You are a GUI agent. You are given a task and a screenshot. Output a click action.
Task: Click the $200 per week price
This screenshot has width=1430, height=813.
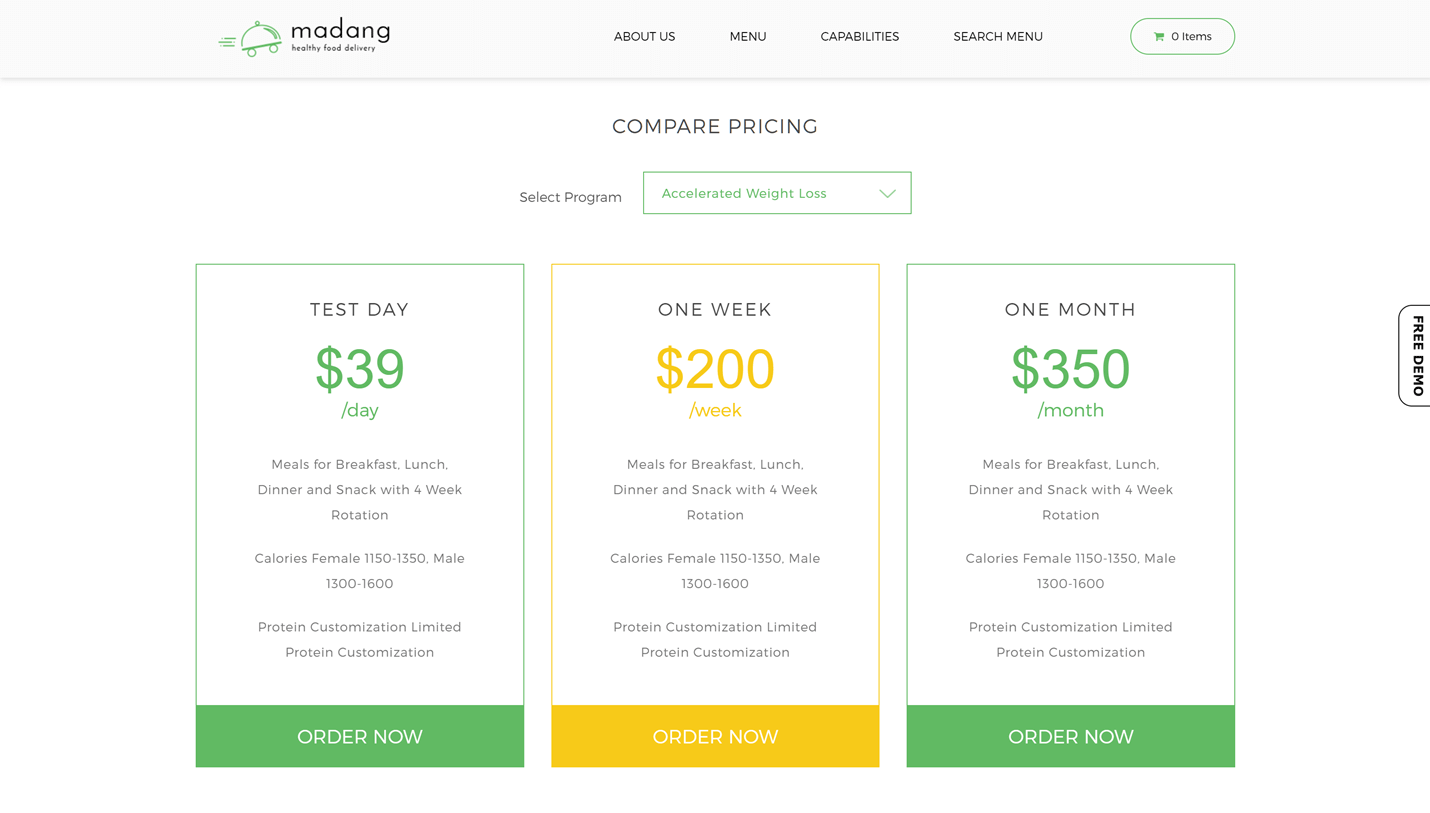point(715,370)
